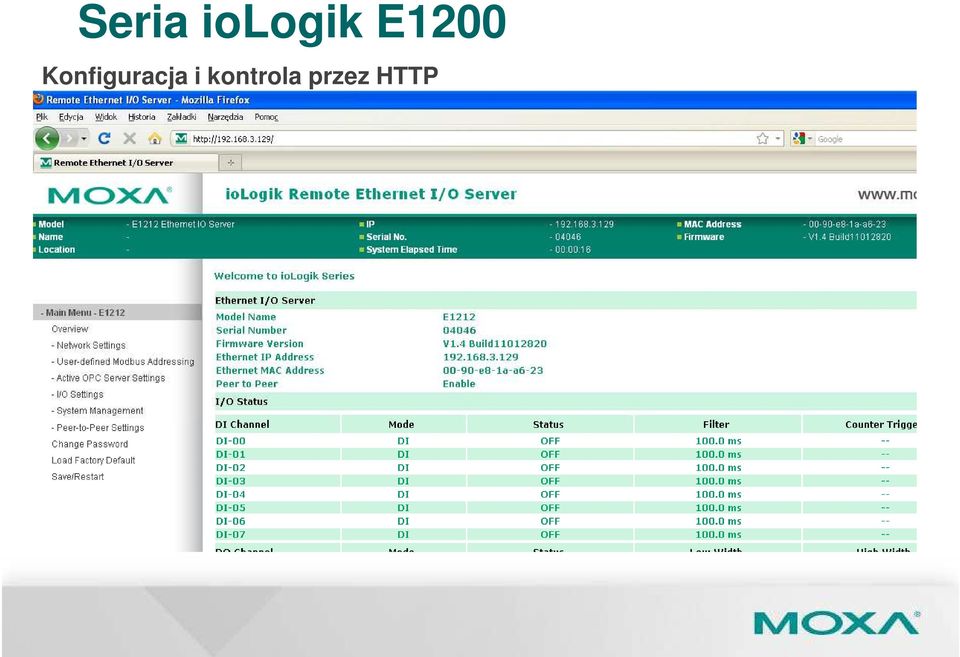Click the OFF status of DI-00

pyautogui.click(x=550, y=441)
